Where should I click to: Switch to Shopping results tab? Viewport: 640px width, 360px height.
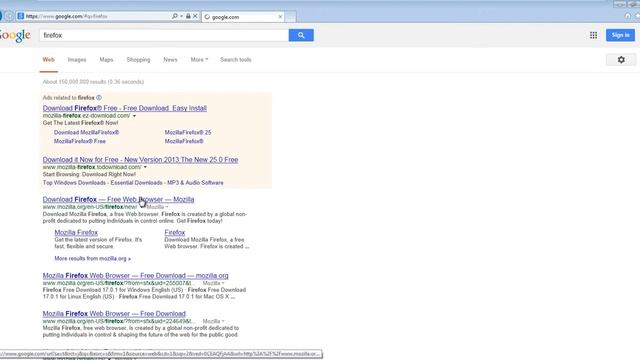(x=138, y=60)
